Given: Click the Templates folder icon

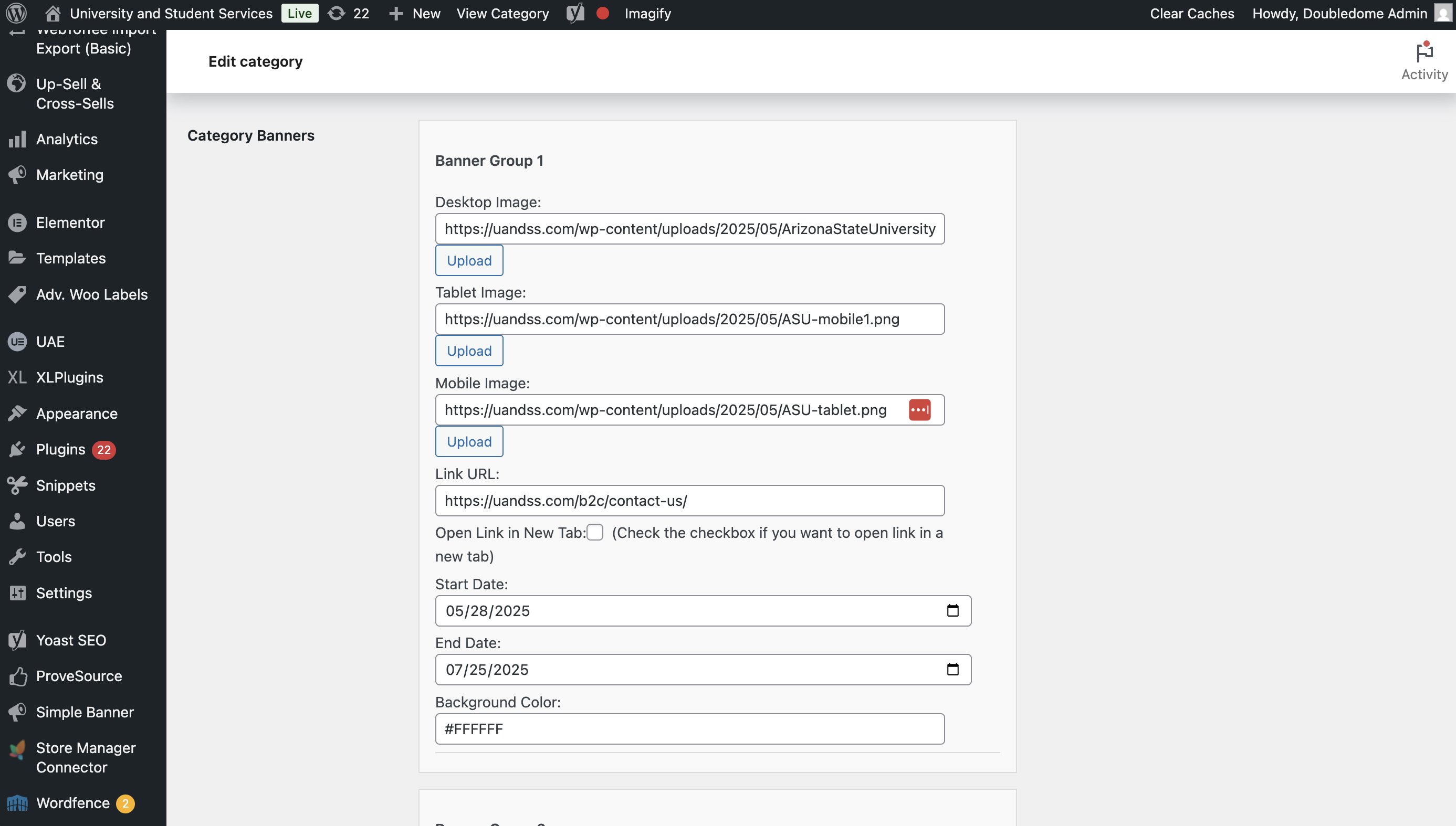Looking at the screenshot, I should [x=17, y=258].
